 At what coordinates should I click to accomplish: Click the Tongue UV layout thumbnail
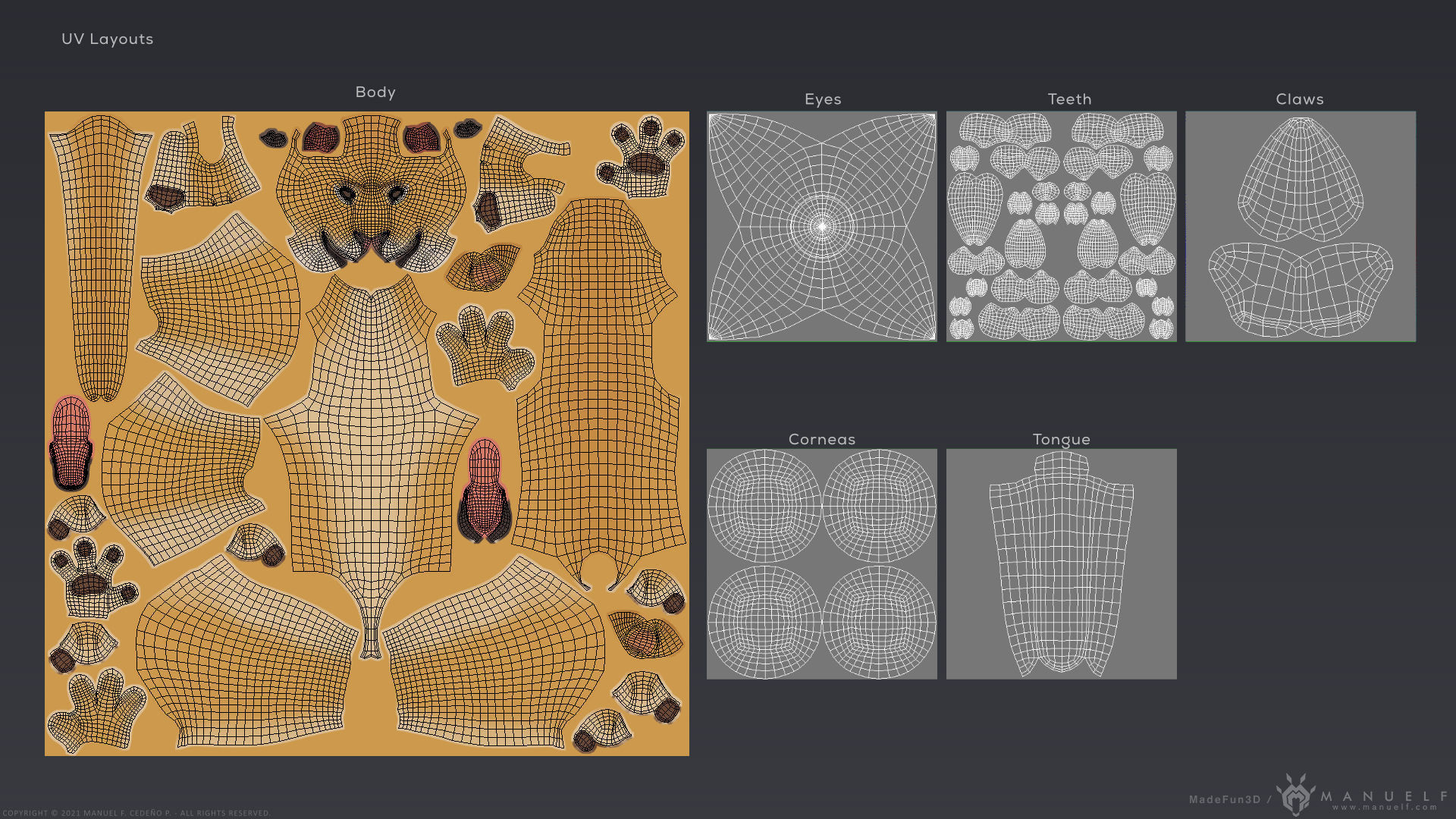1061,564
